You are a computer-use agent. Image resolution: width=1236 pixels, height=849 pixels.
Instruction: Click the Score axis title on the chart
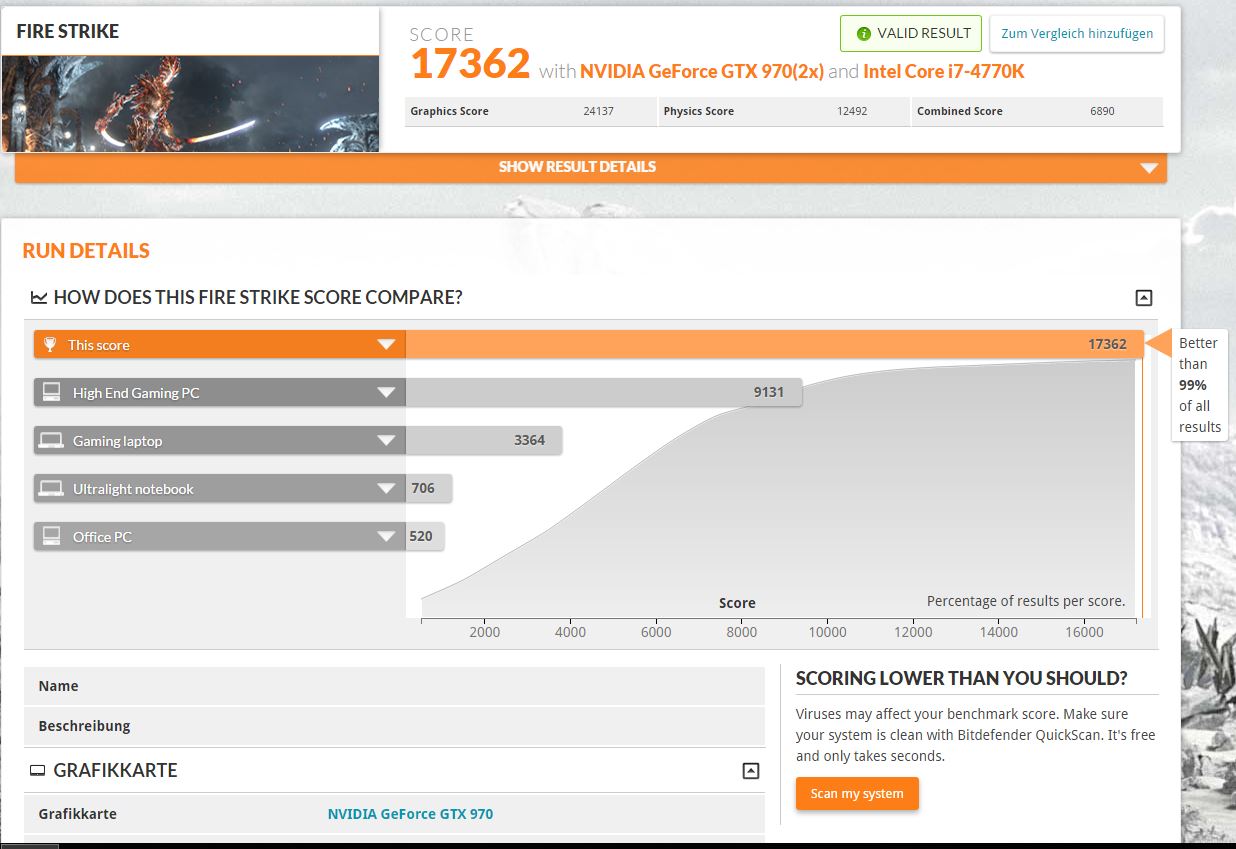click(x=737, y=603)
